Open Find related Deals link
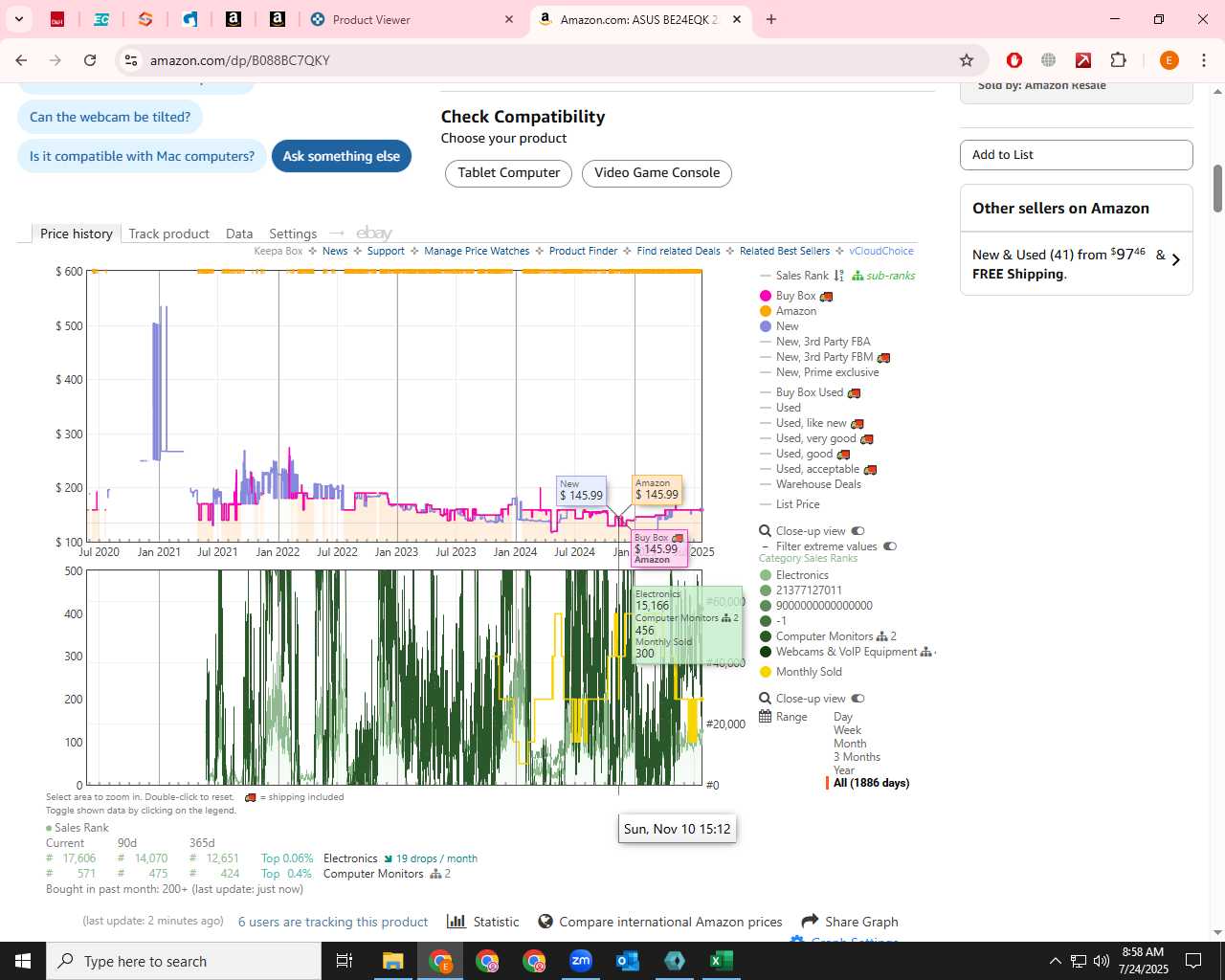The image size is (1225, 980). tap(679, 251)
